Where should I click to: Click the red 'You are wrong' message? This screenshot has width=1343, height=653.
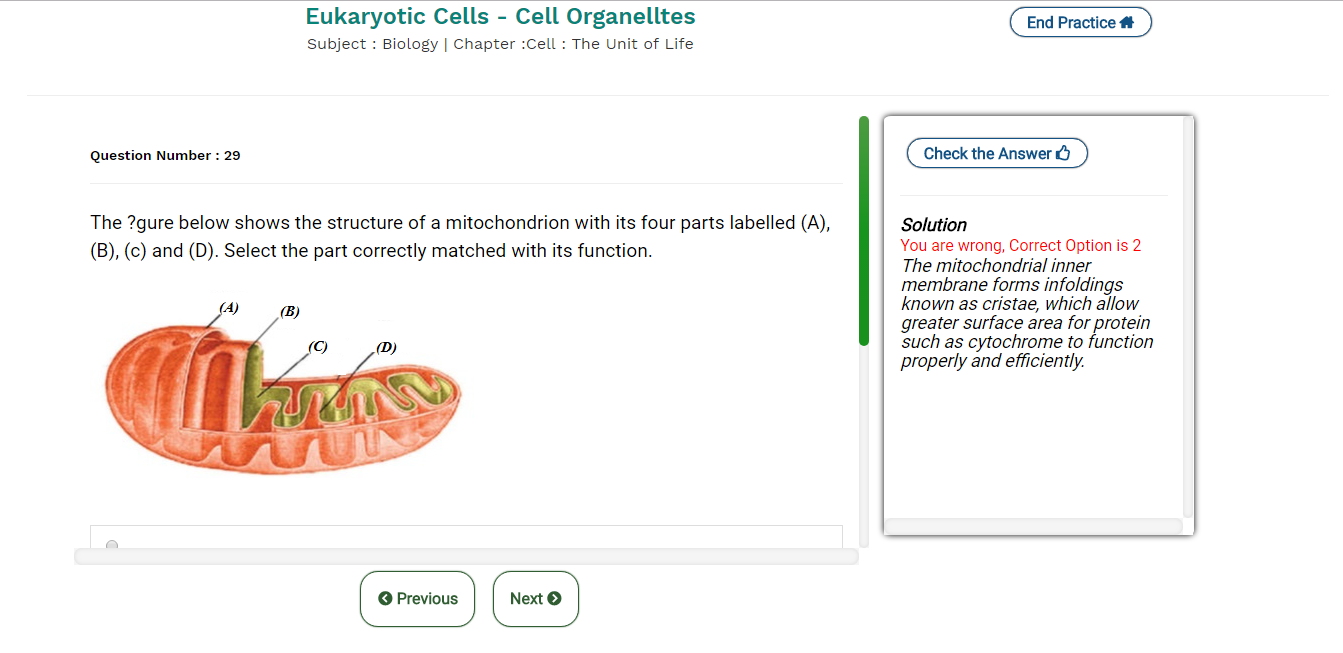tap(1020, 245)
